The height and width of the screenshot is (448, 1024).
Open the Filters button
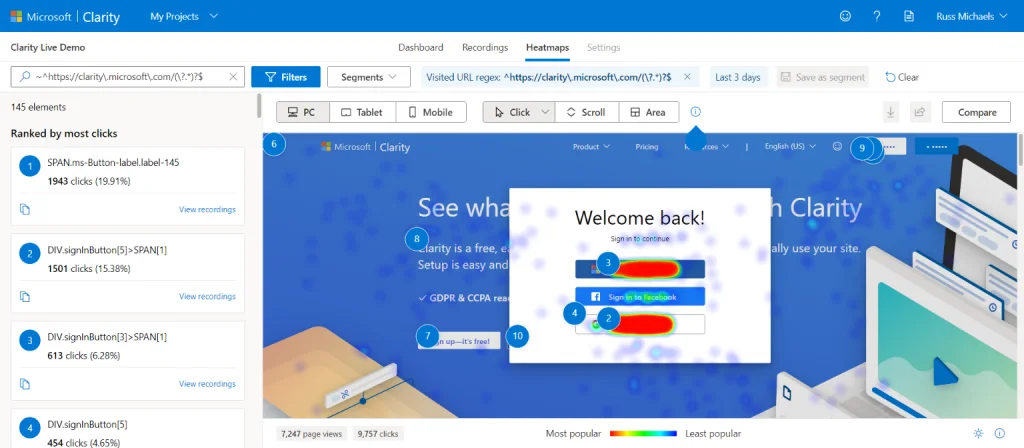point(286,77)
